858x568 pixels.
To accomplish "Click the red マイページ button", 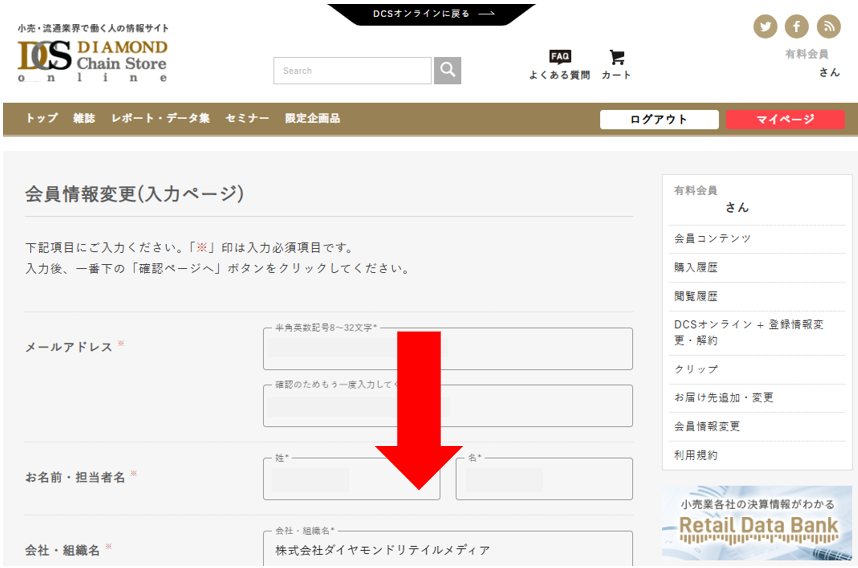I will coord(785,120).
